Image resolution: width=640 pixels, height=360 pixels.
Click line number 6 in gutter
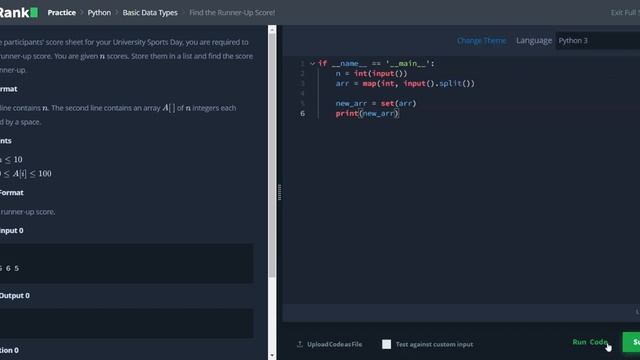tap(302, 113)
